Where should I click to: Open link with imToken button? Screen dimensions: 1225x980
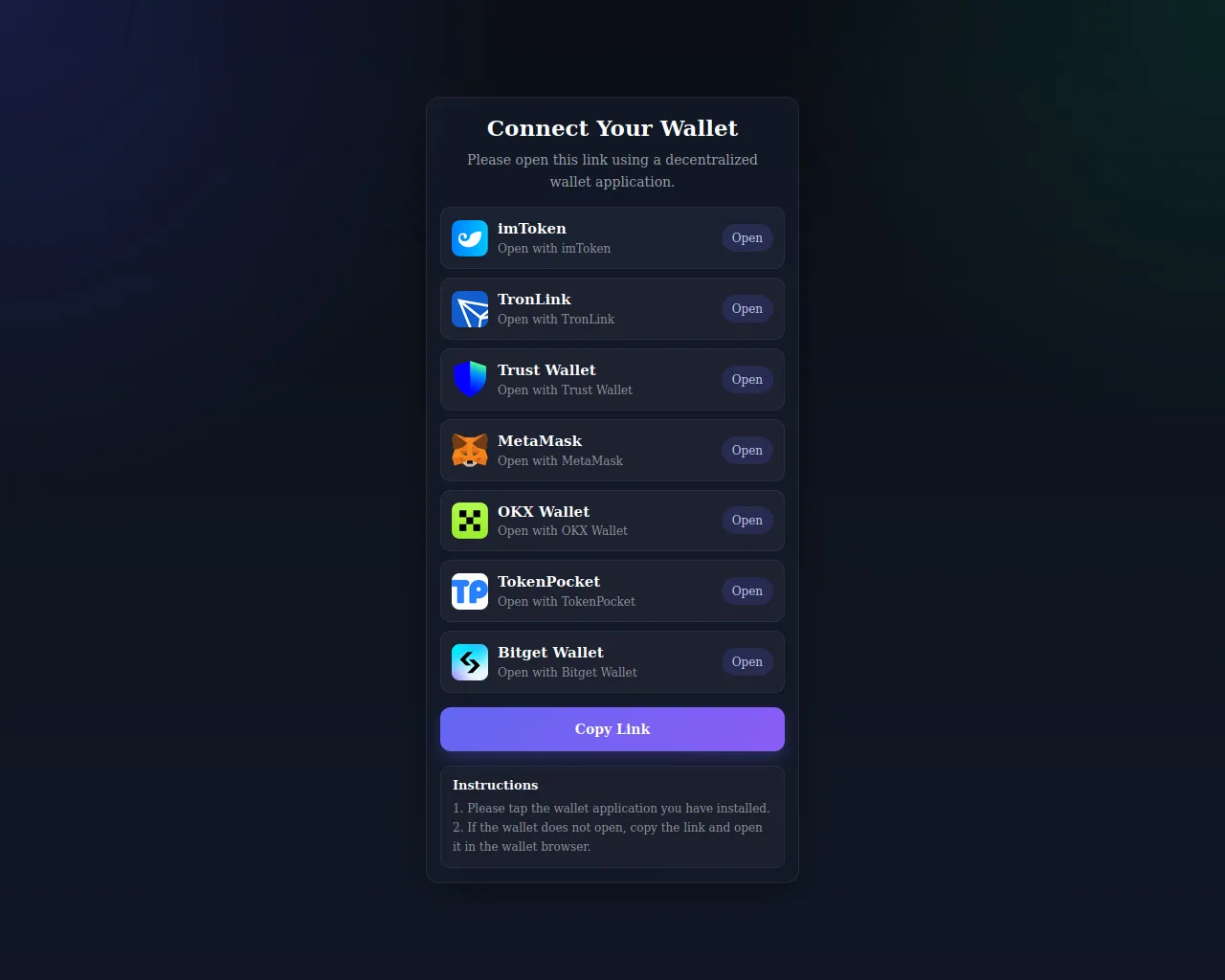[x=747, y=238]
